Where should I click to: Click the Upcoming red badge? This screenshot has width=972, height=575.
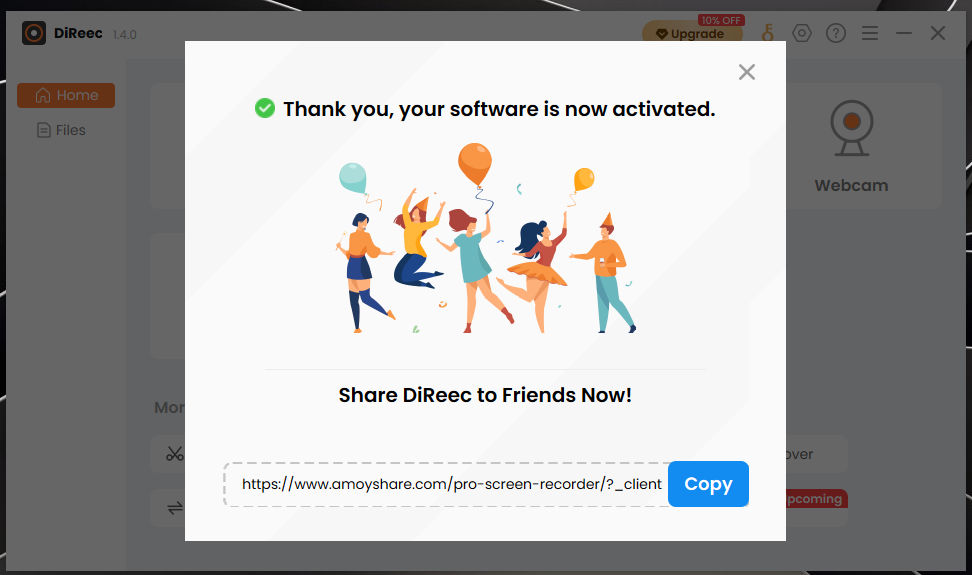pos(816,499)
